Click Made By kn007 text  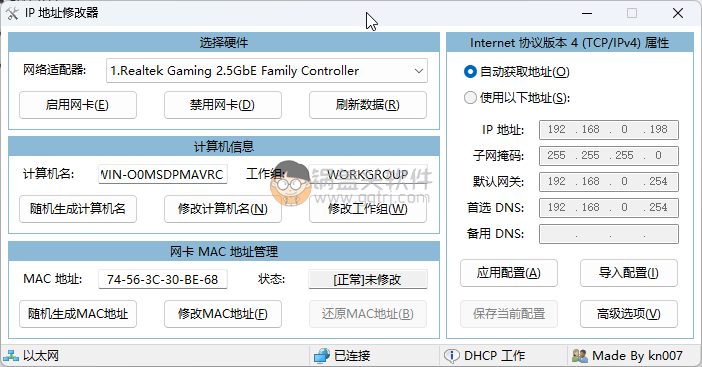(637, 356)
